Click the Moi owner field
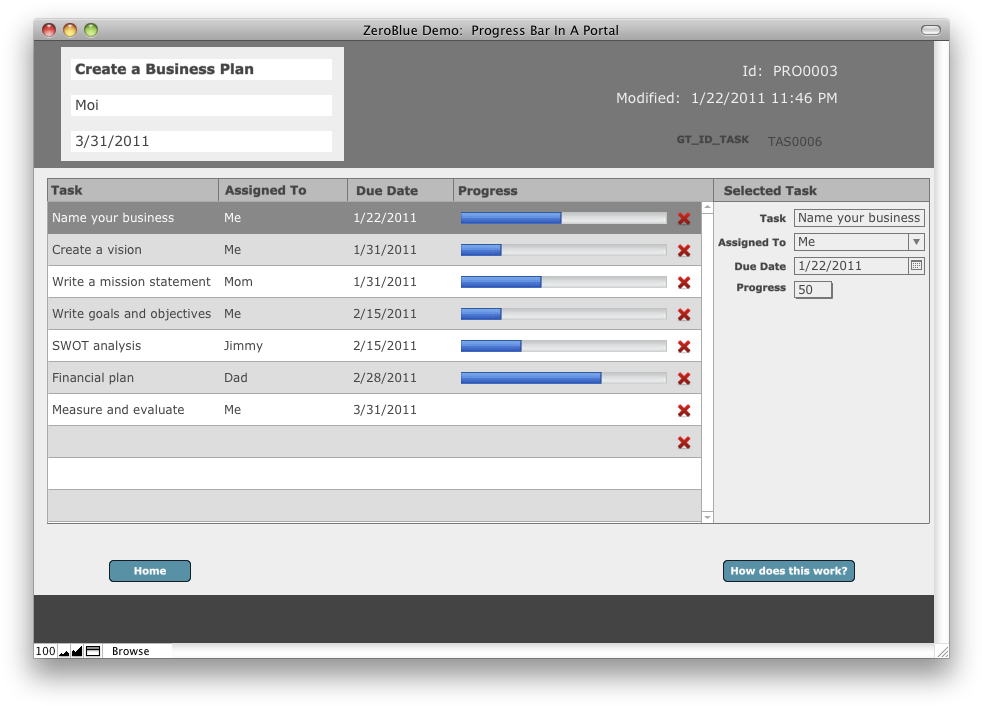 point(201,105)
